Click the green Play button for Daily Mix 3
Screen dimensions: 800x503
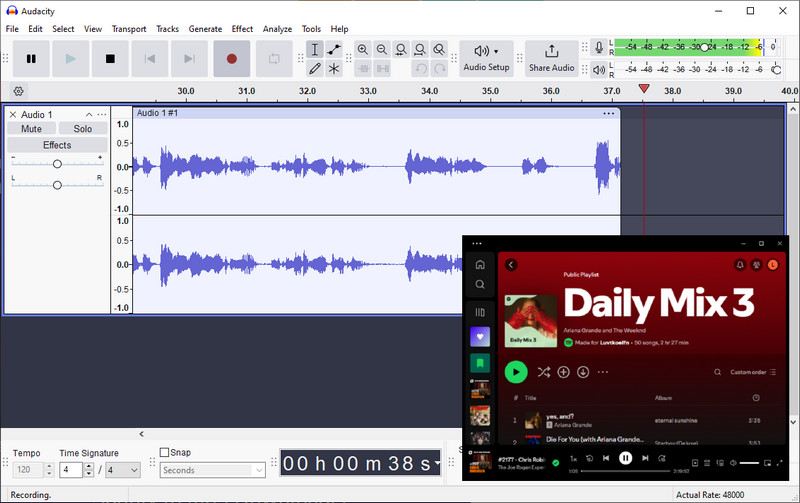click(516, 372)
